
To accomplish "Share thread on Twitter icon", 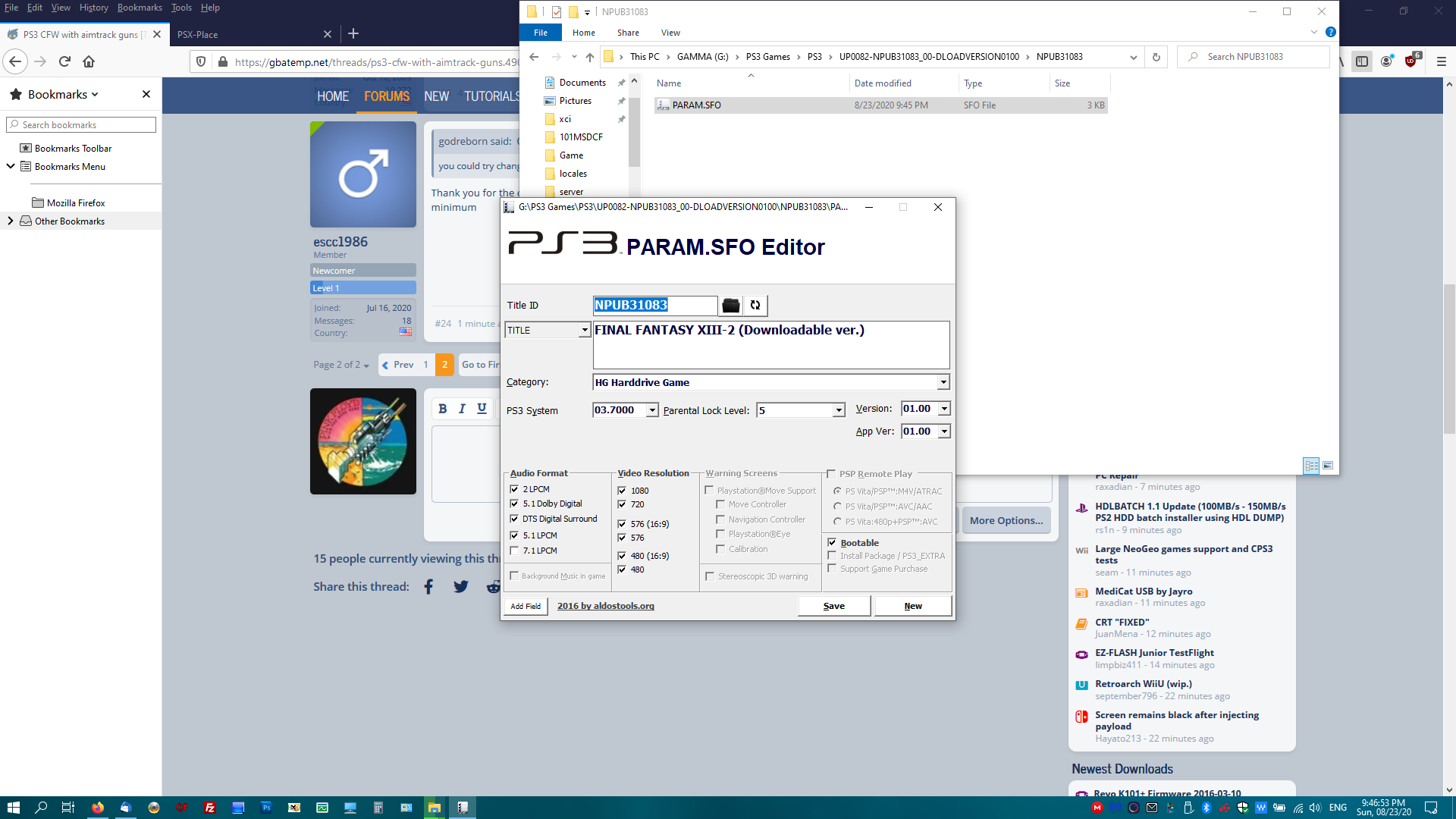I will 461,586.
